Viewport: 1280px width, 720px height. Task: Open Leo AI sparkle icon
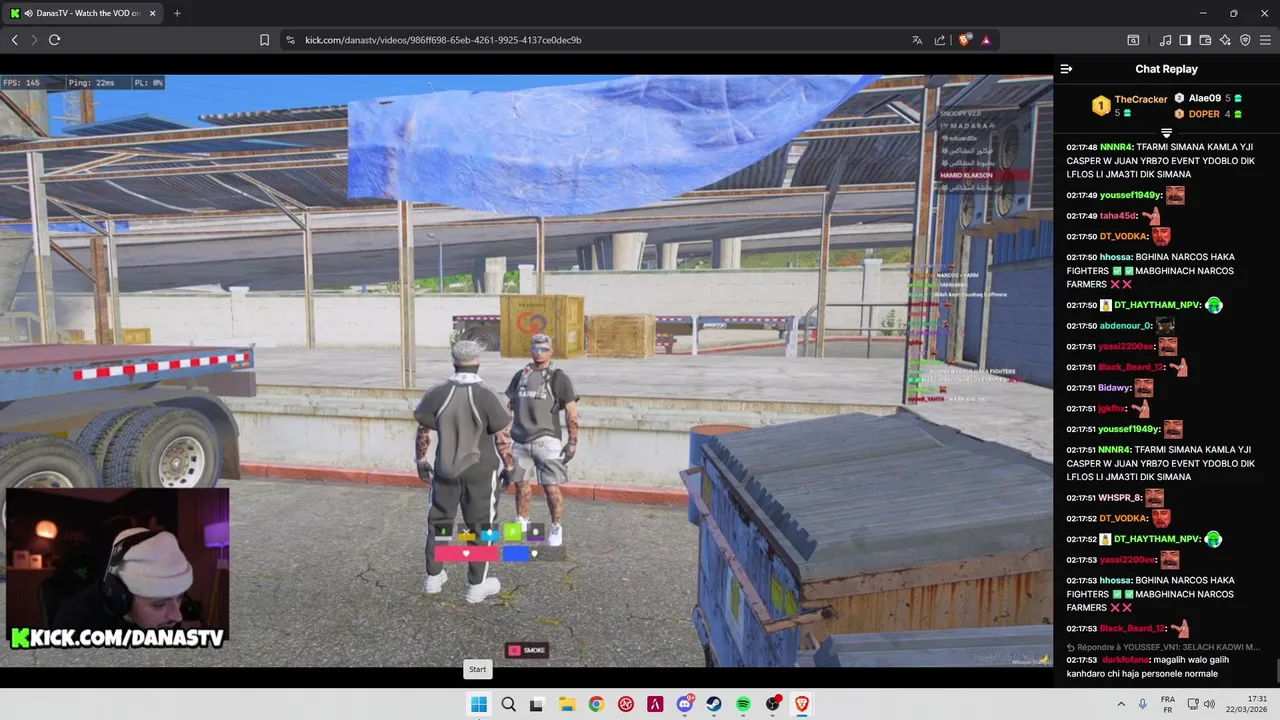[x=1225, y=40]
